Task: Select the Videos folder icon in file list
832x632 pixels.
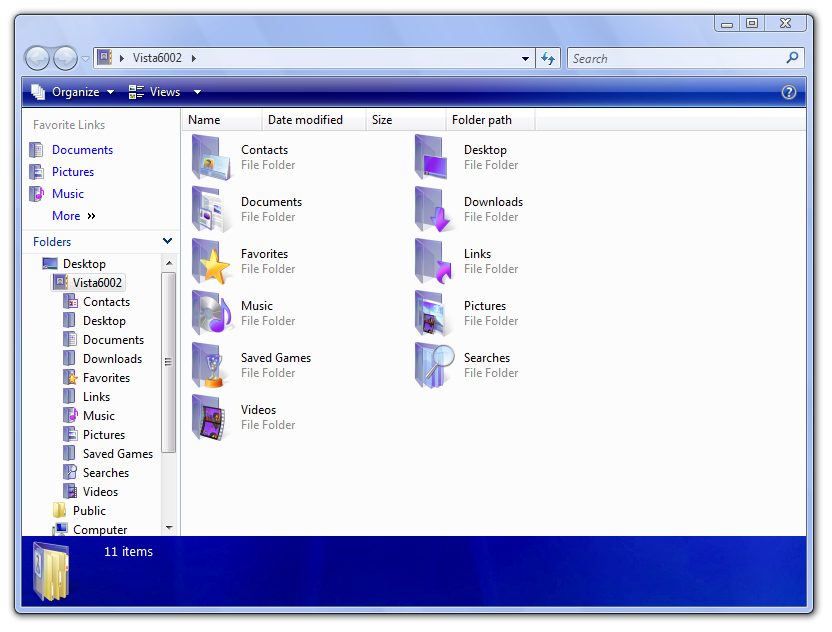Action: 212,417
